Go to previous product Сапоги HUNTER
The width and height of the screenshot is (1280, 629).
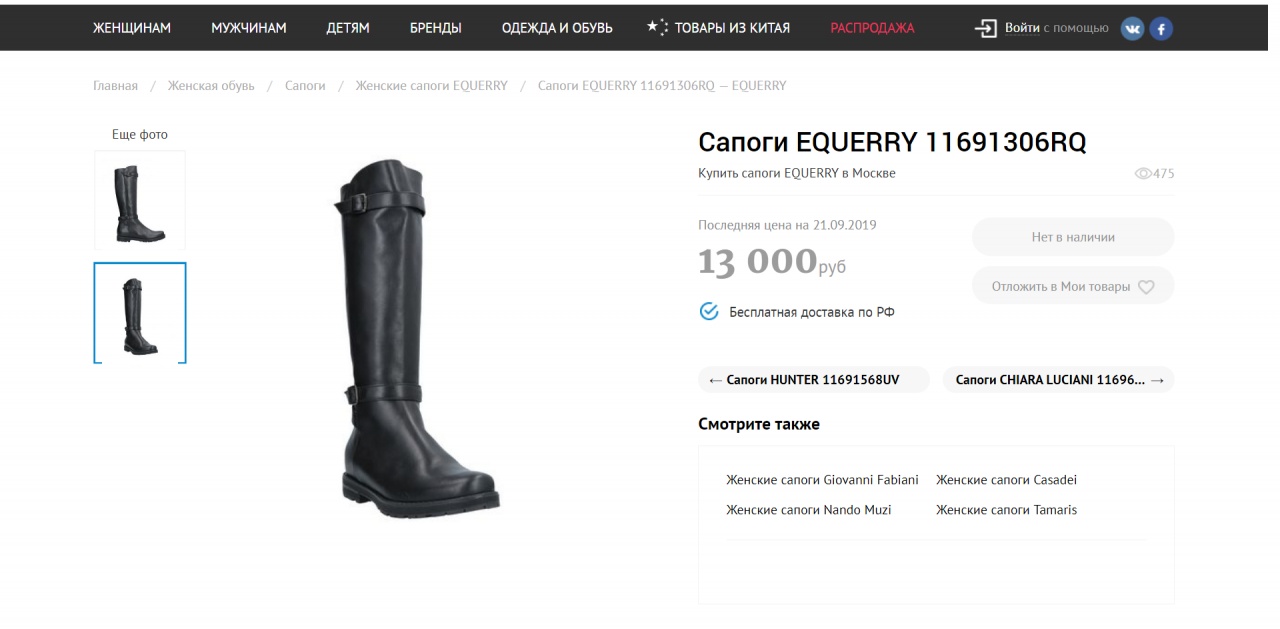(x=814, y=380)
